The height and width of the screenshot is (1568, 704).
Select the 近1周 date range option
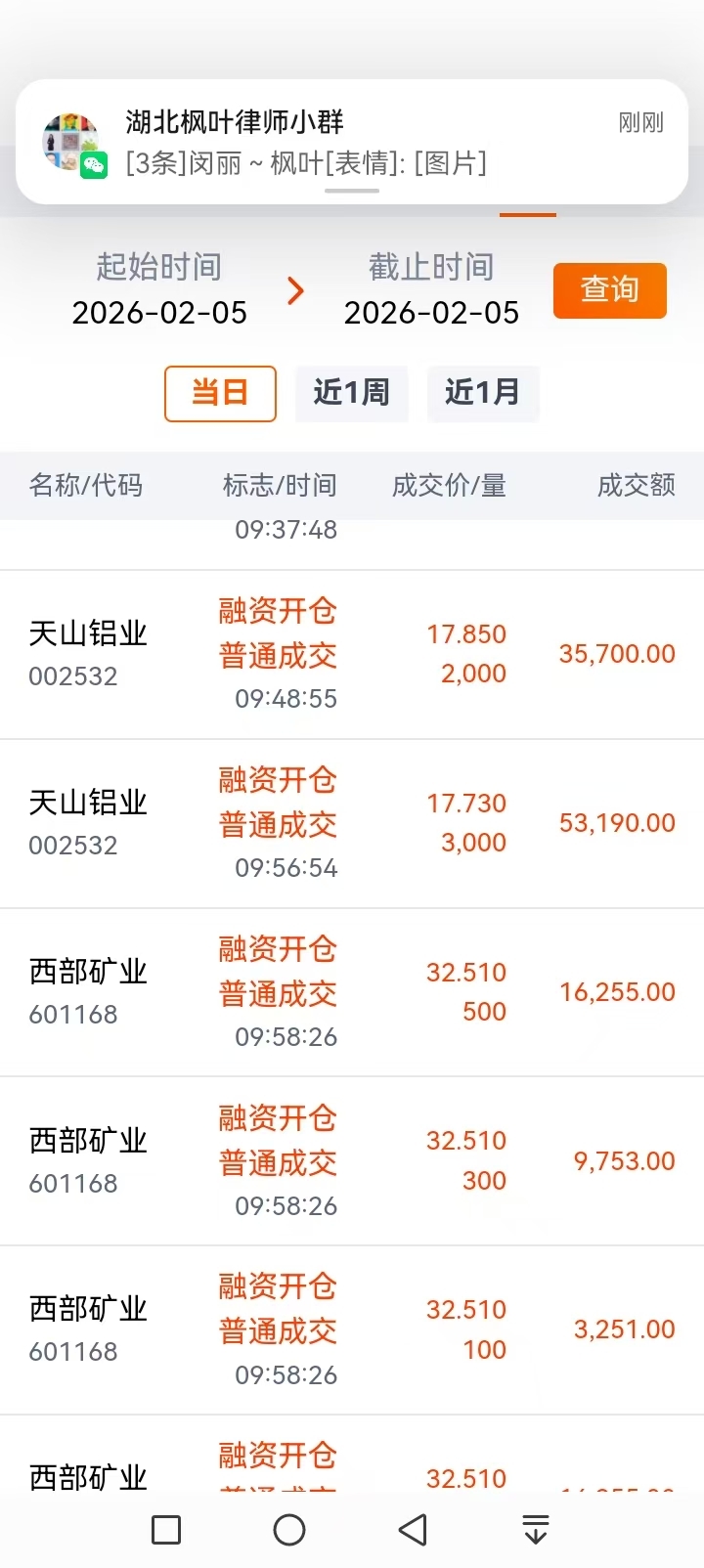(x=351, y=393)
